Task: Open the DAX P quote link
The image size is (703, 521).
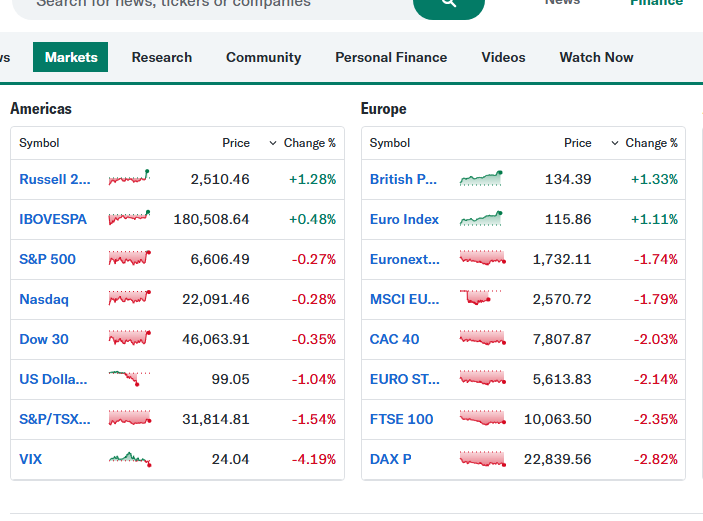Action: [391, 459]
